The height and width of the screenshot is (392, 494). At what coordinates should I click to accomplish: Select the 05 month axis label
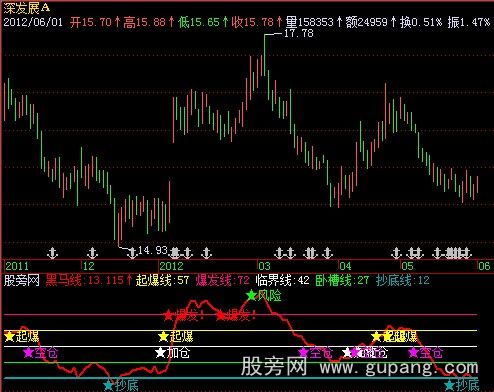407,266
